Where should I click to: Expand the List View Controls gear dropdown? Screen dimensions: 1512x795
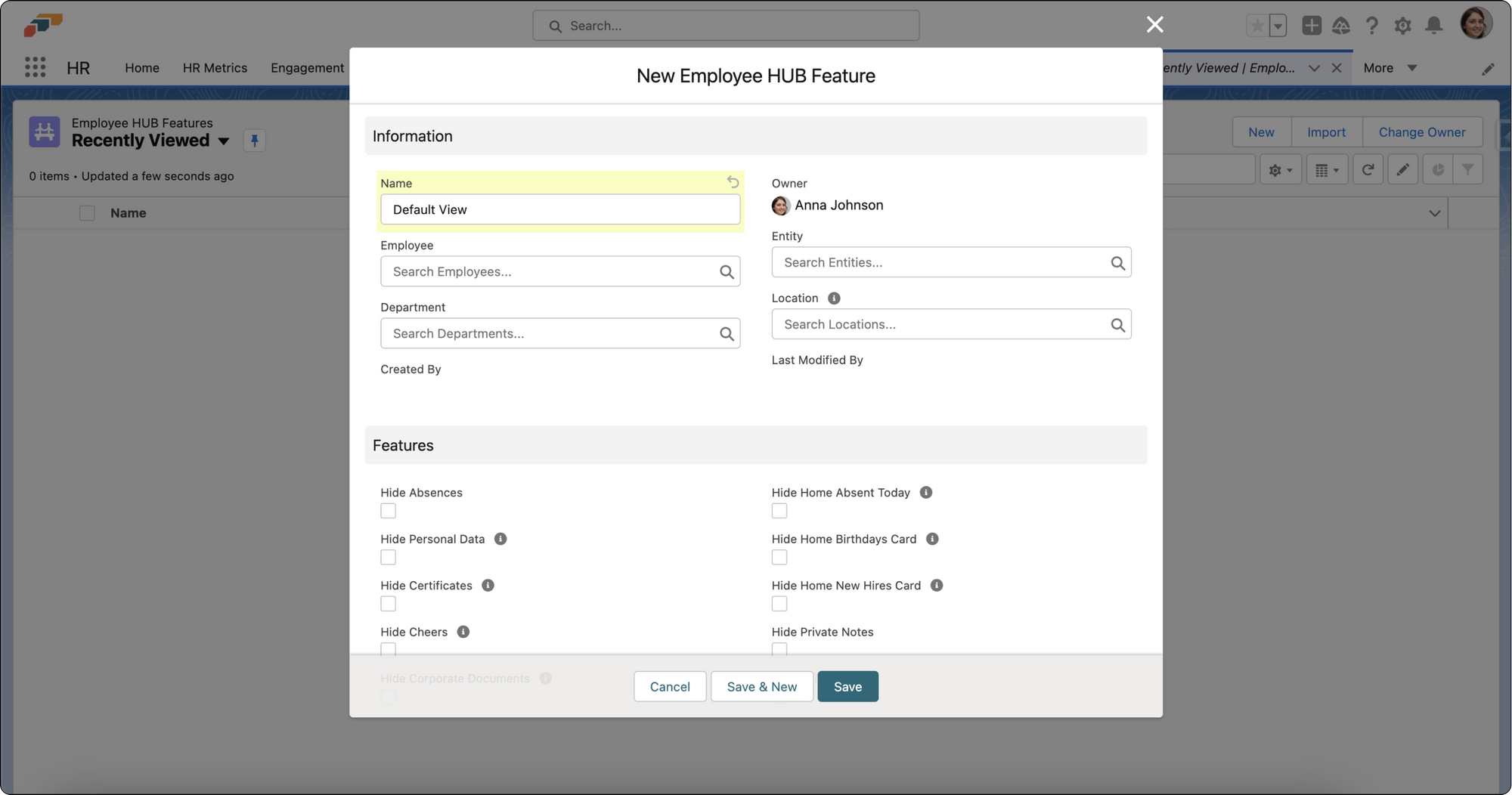pos(1281,169)
